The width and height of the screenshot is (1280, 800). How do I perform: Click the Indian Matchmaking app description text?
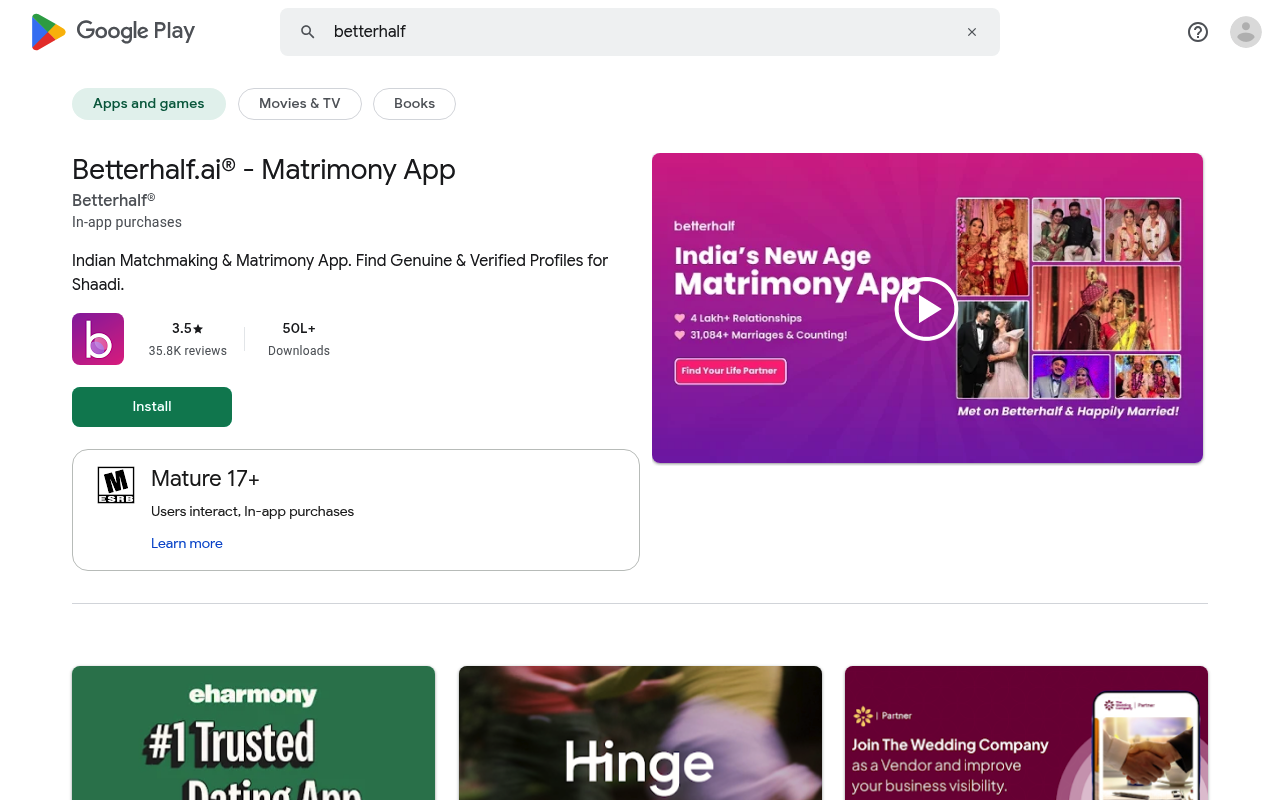pyautogui.click(x=340, y=272)
